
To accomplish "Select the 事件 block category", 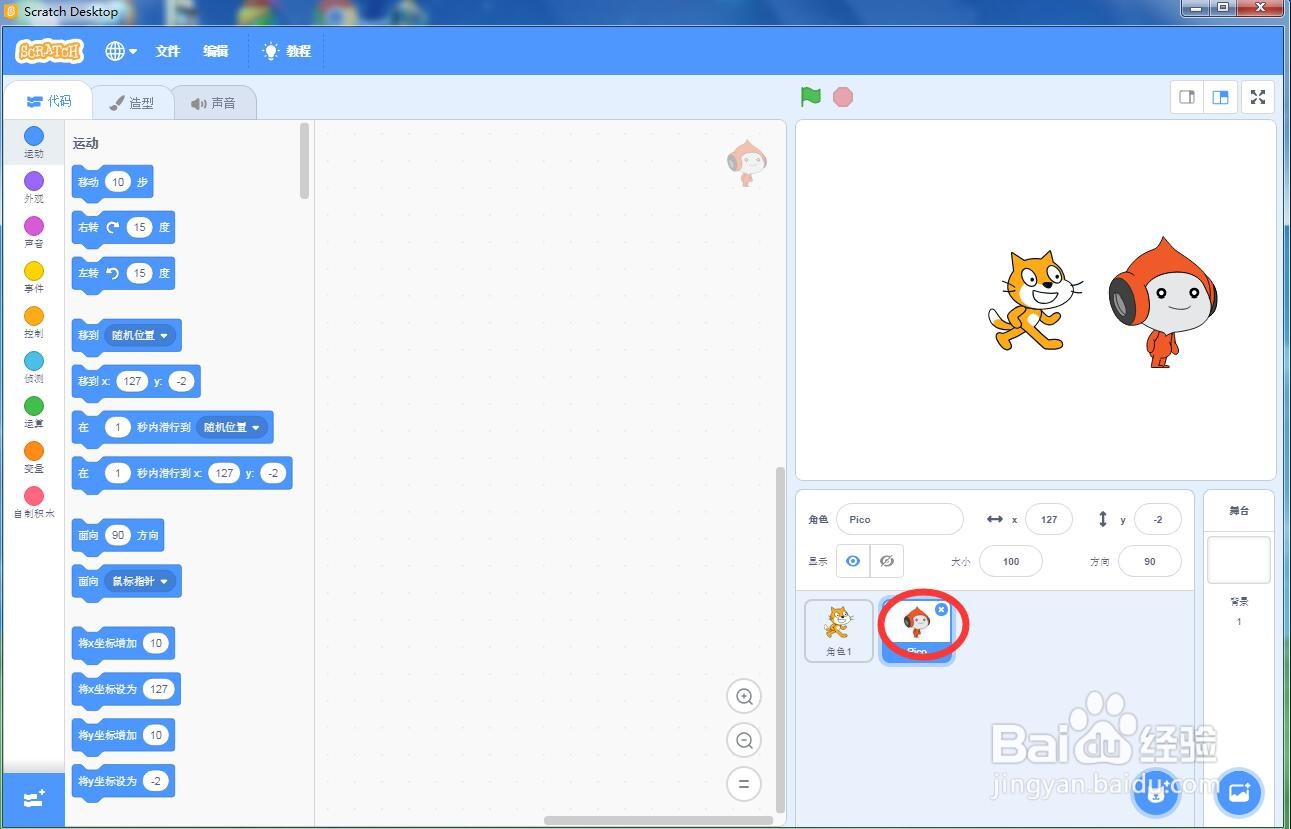I will tap(34, 276).
